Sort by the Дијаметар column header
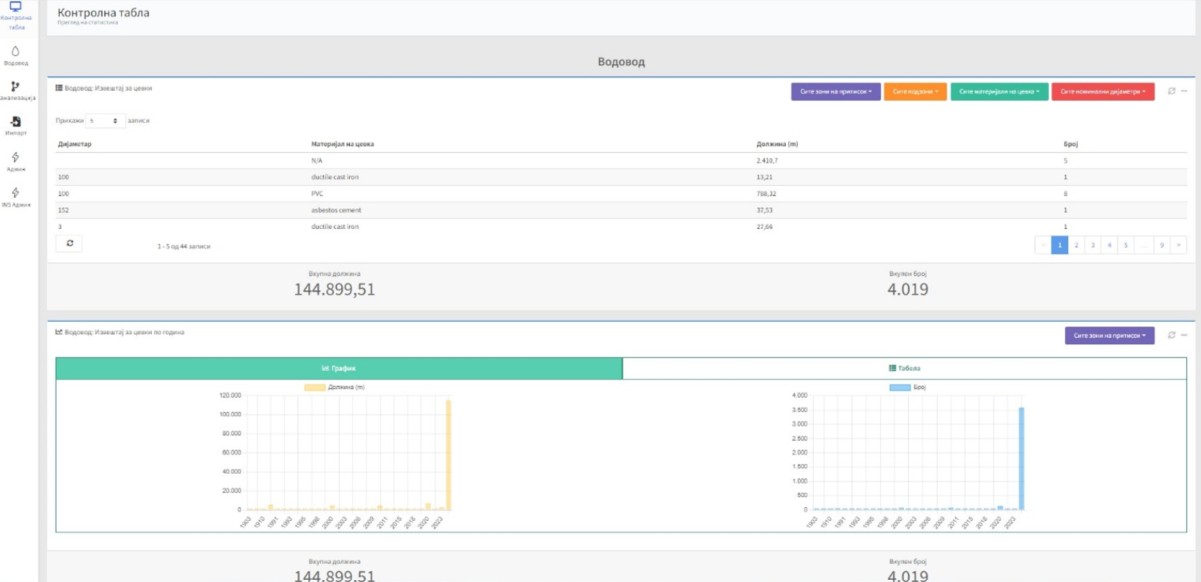 (75, 144)
